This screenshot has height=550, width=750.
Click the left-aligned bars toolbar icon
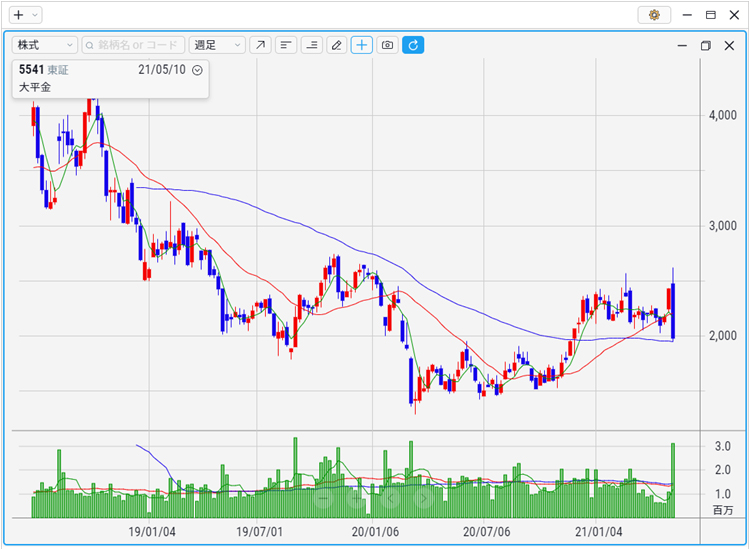[x=286, y=45]
